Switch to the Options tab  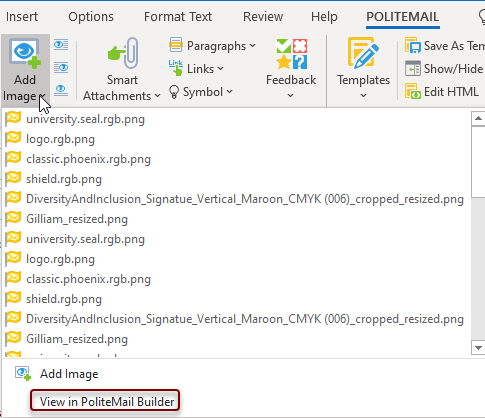point(91,17)
